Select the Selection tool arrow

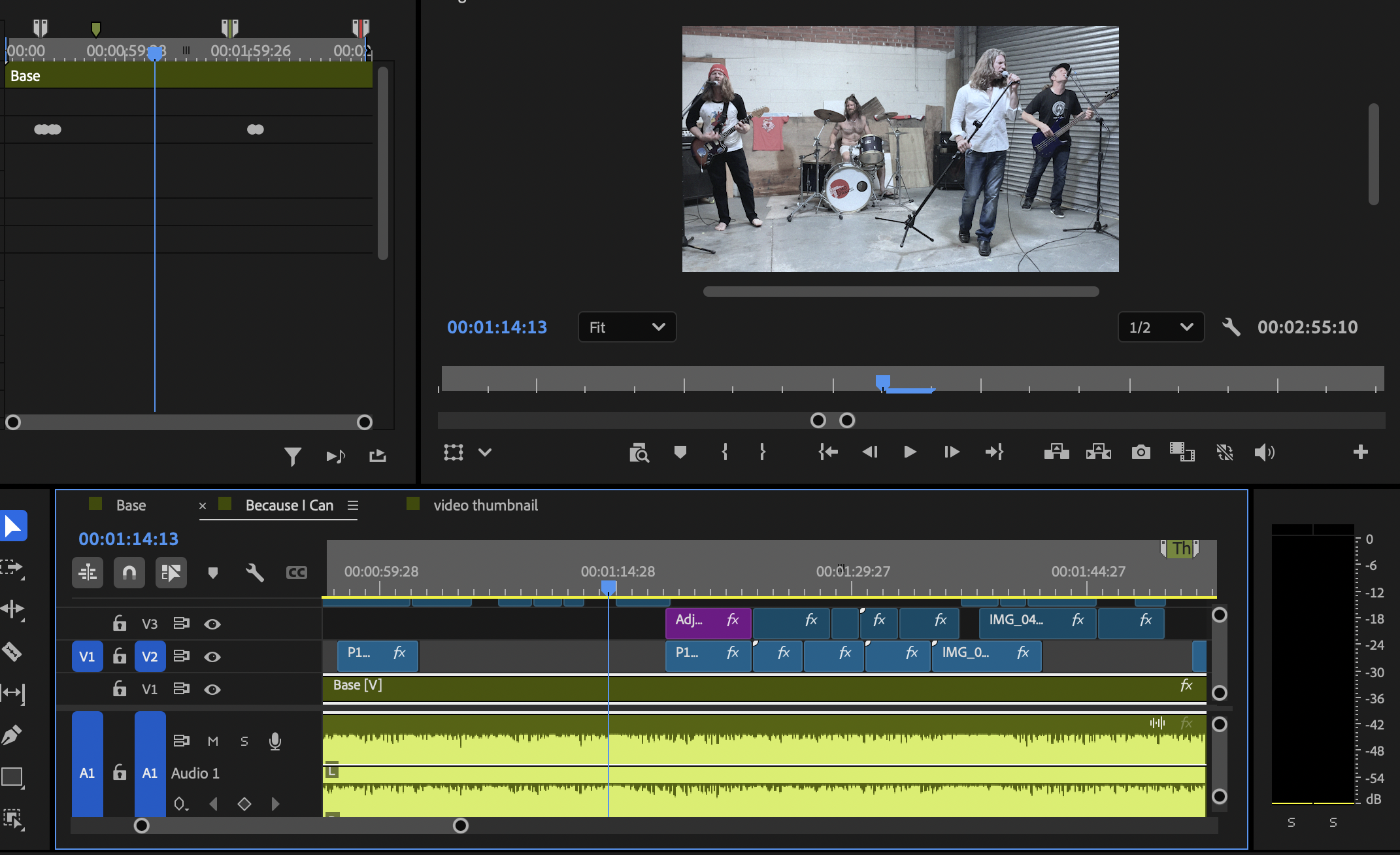point(13,526)
